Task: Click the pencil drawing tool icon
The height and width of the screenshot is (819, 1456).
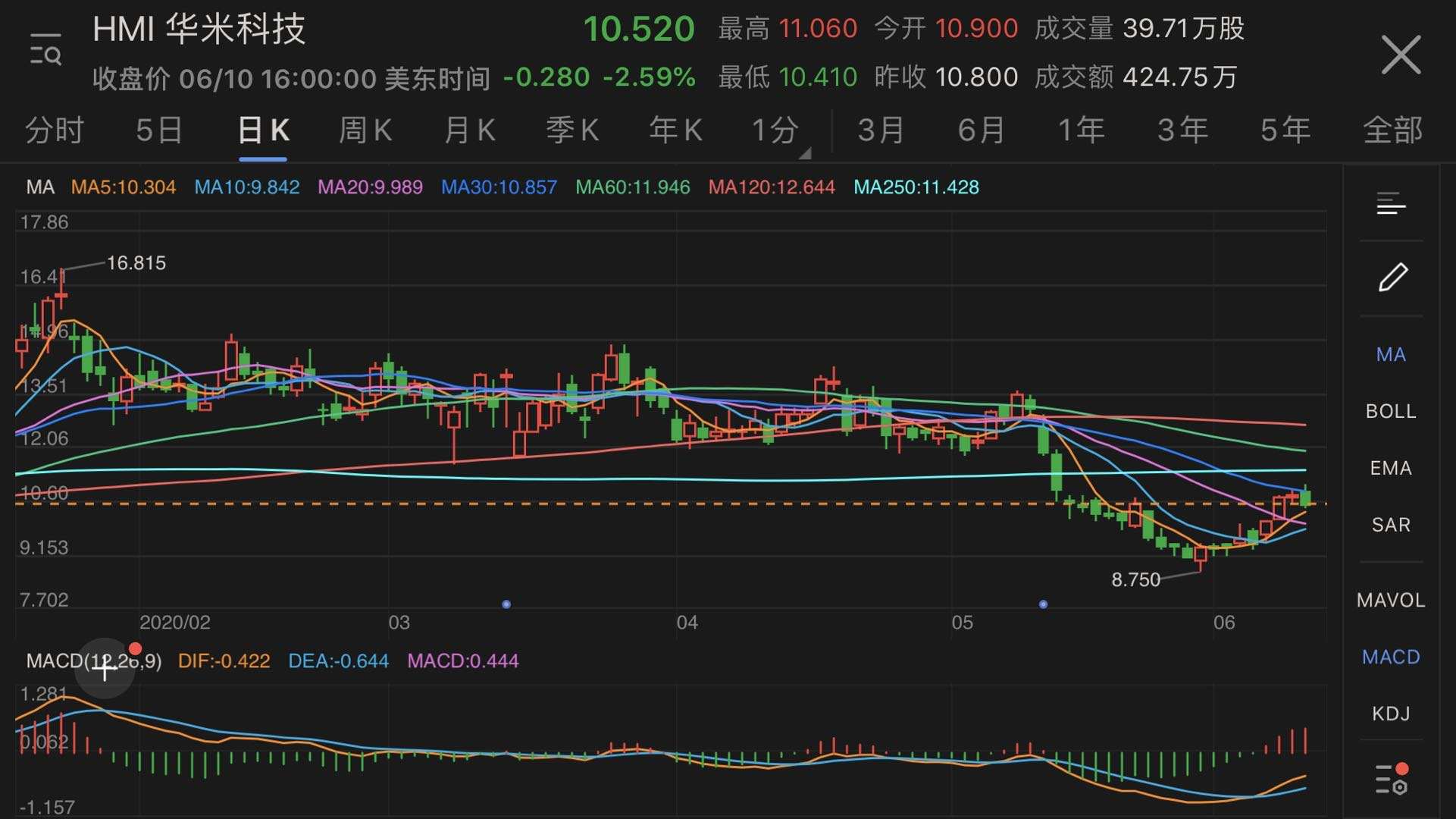Action: pyautogui.click(x=1392, y=278)
